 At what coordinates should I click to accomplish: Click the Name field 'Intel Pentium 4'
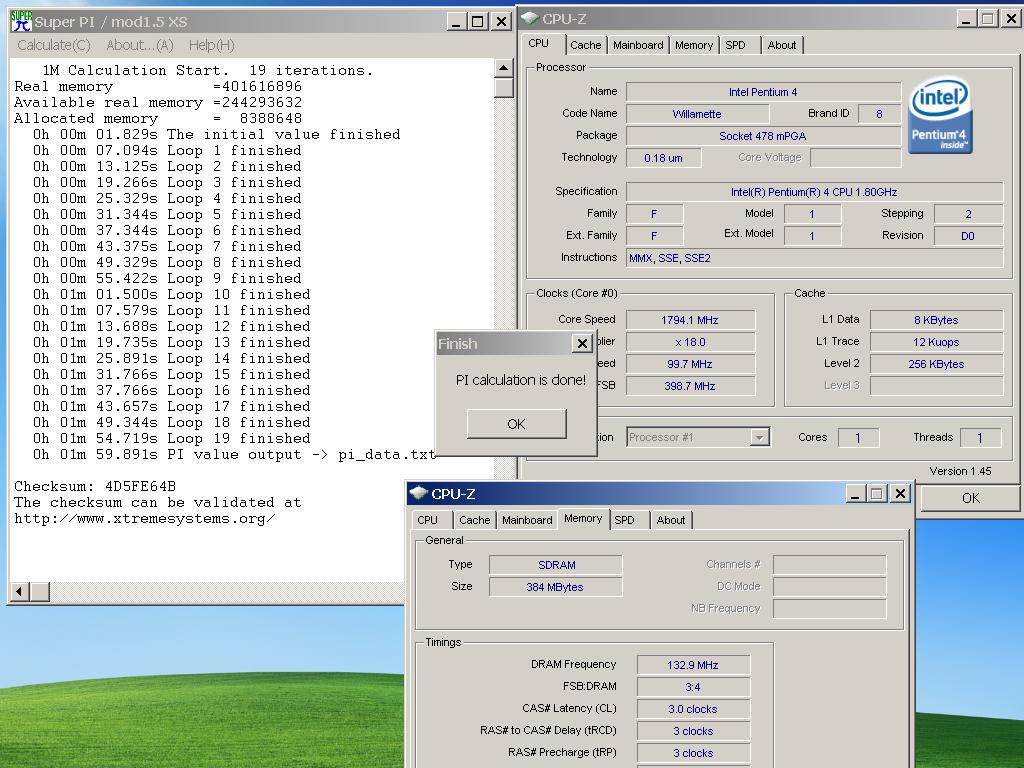pyautogui.click(x=763, y=92)
